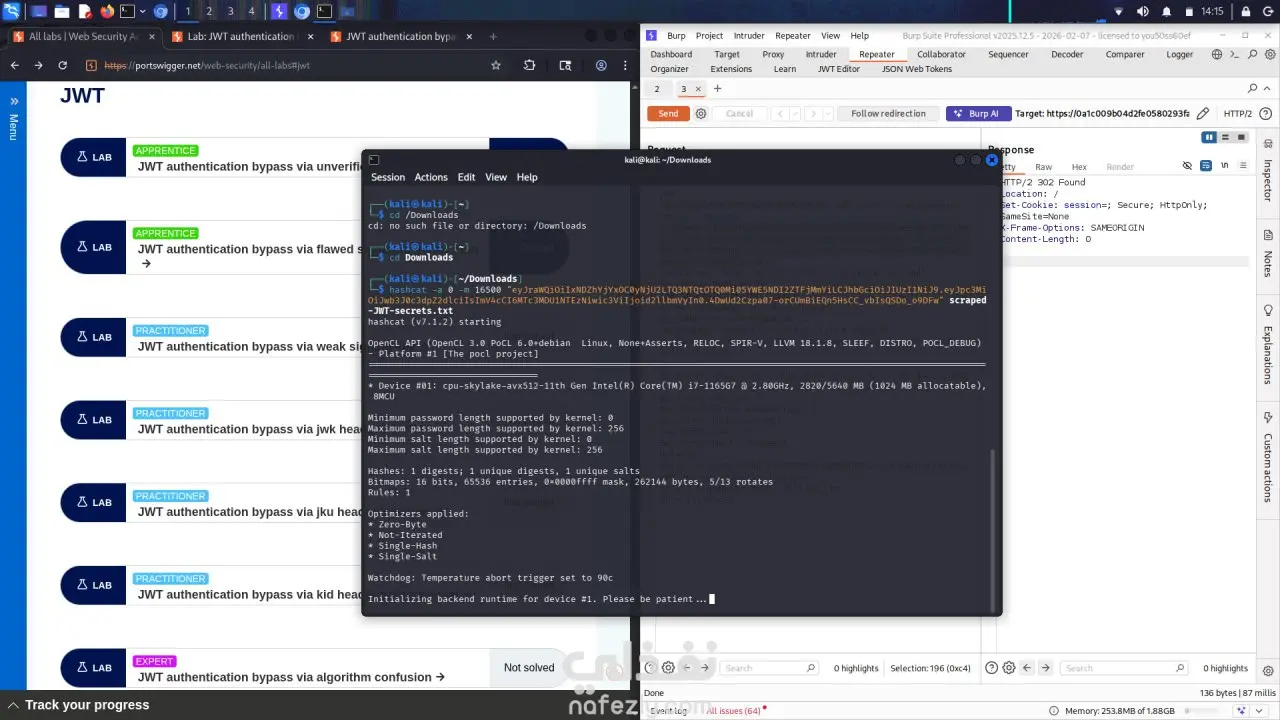The image size is (1280, 720).
Task: Select Repeater request tab 2
Action: [657, 89]
